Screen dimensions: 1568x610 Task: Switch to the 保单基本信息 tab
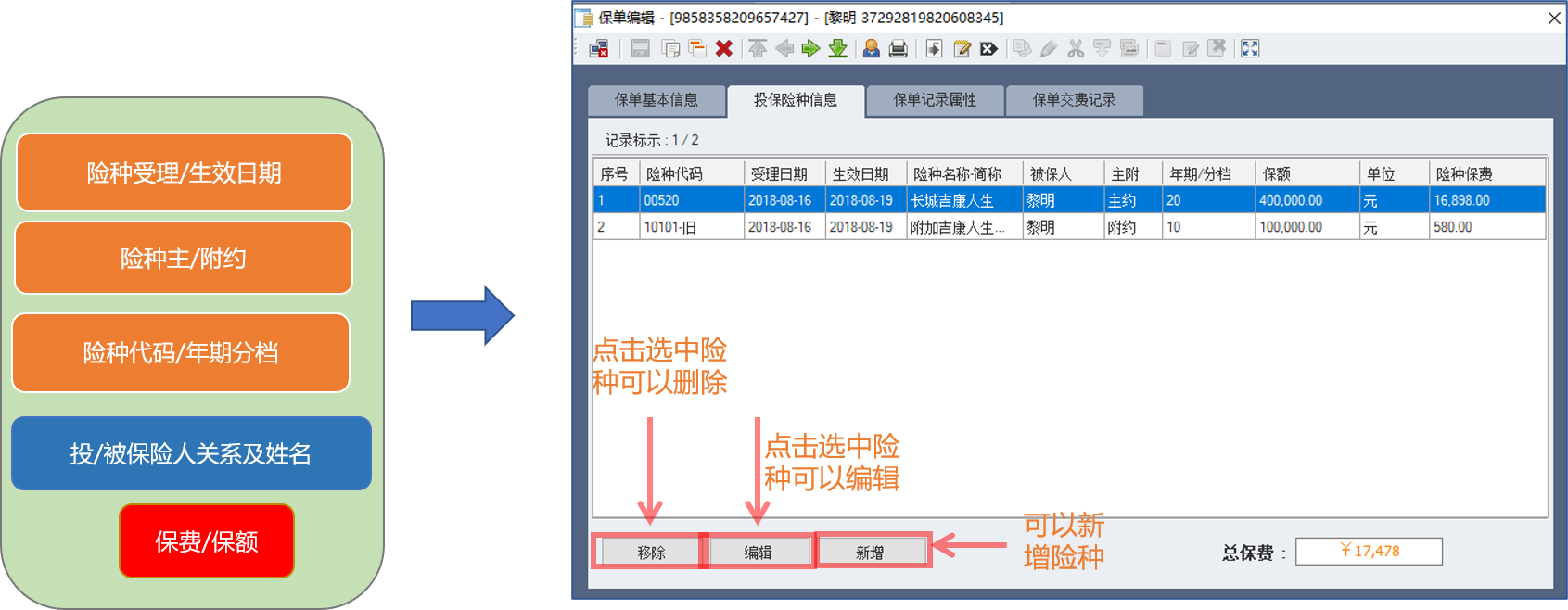657,100
